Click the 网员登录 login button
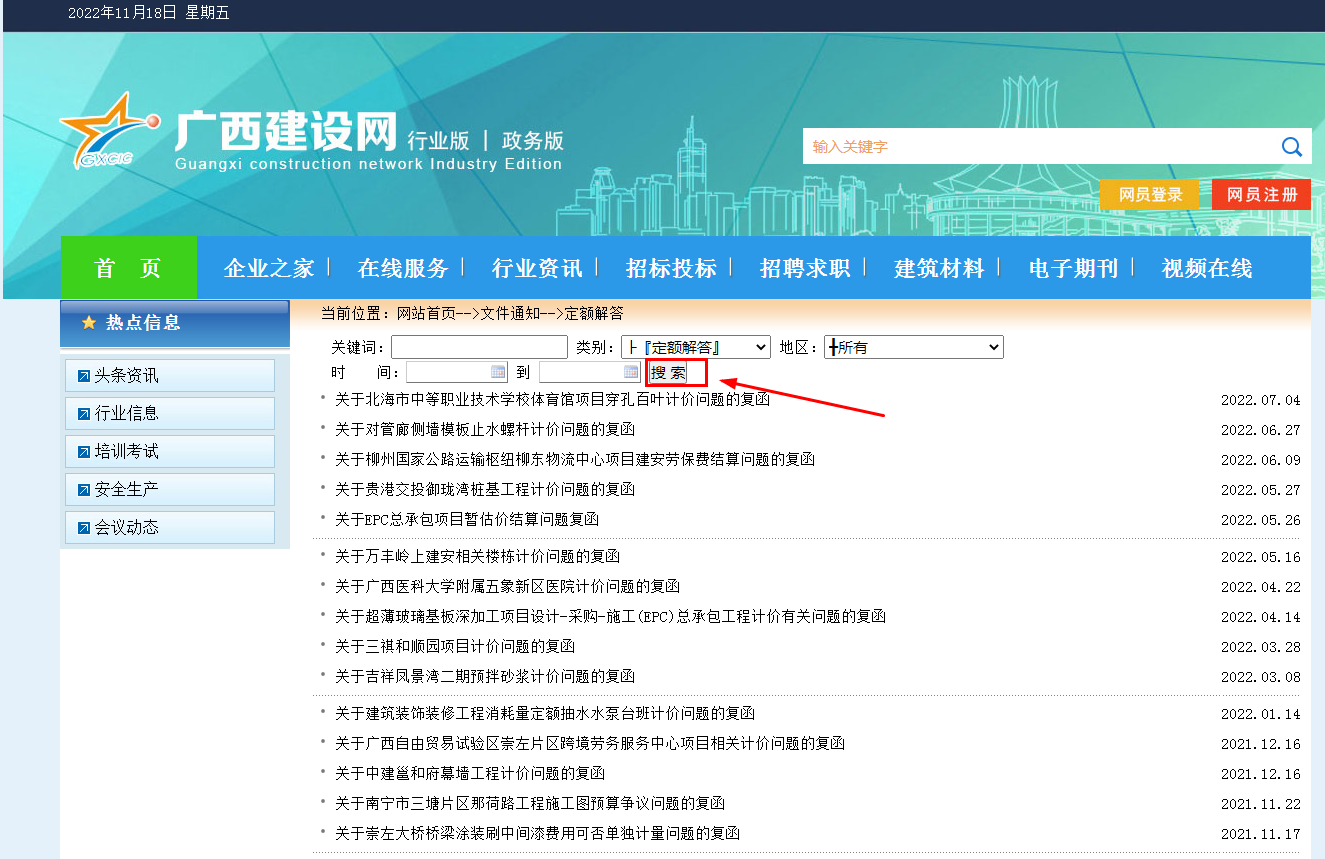This screenshot has height=859, width=1325. (1149, 195)
